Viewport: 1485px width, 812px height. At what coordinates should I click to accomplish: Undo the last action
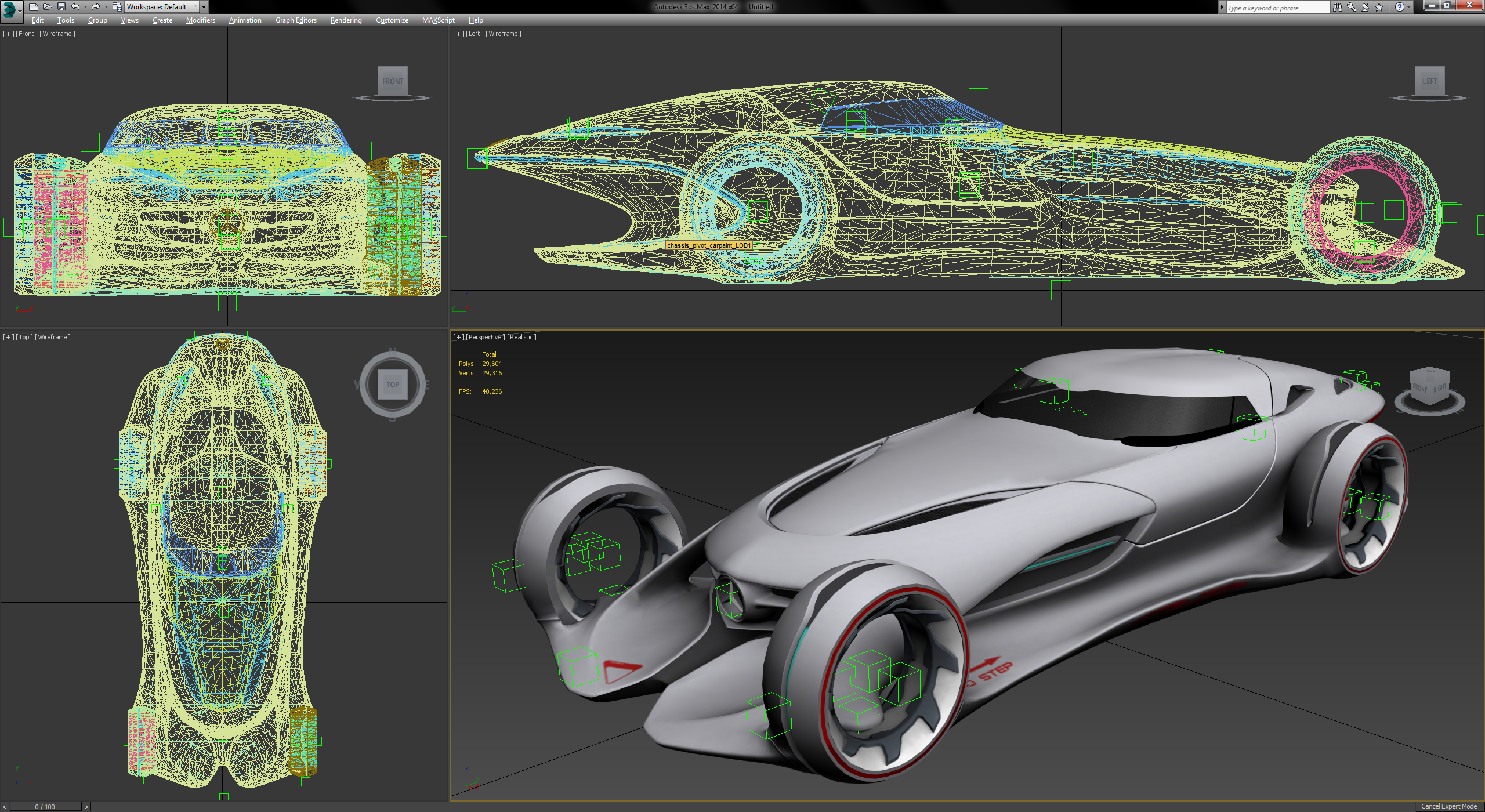pyautogui.click(x=75, y=6)
